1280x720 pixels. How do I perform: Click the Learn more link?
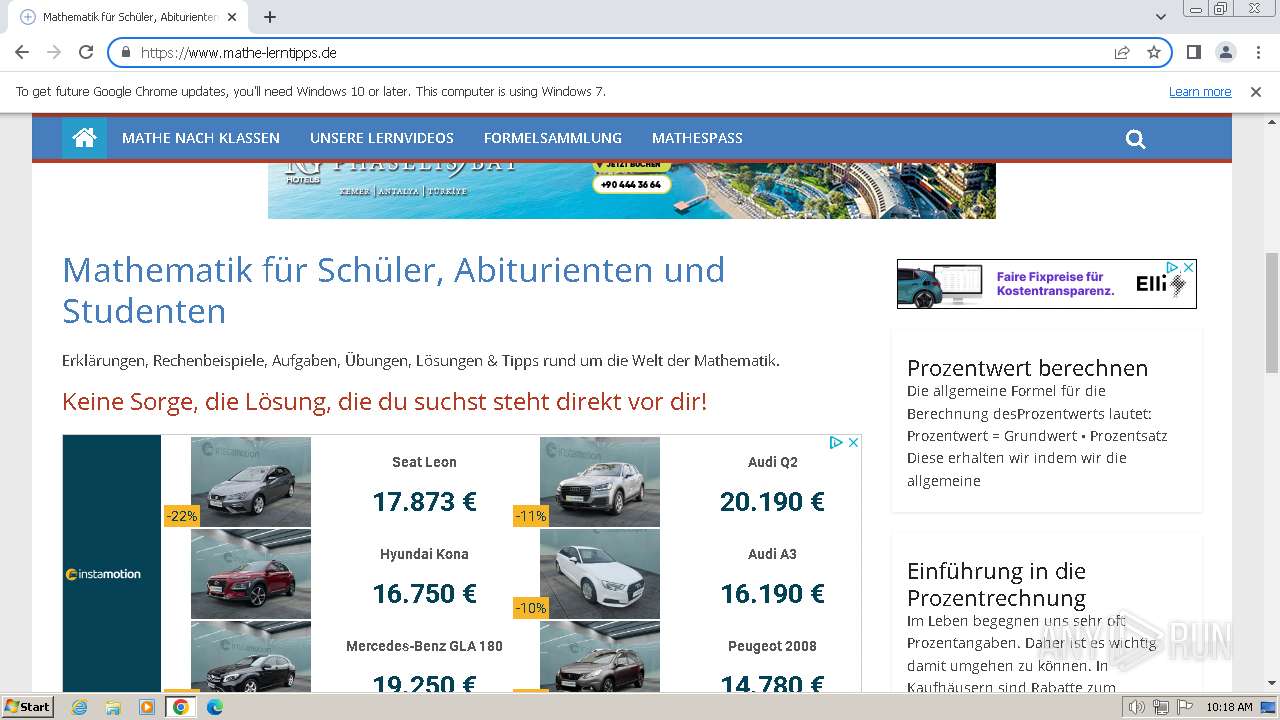1200,92
